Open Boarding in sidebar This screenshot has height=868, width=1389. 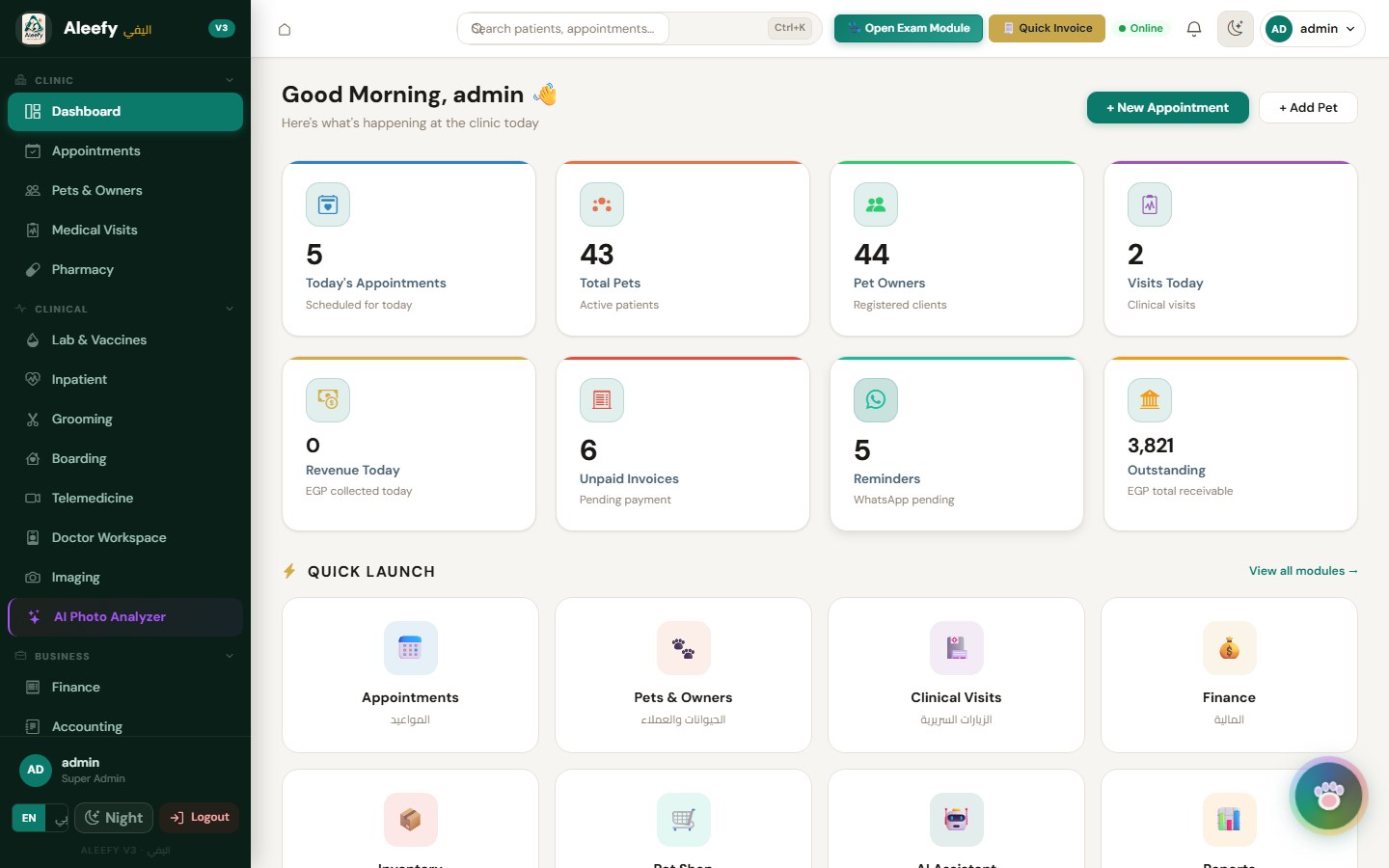125,459
